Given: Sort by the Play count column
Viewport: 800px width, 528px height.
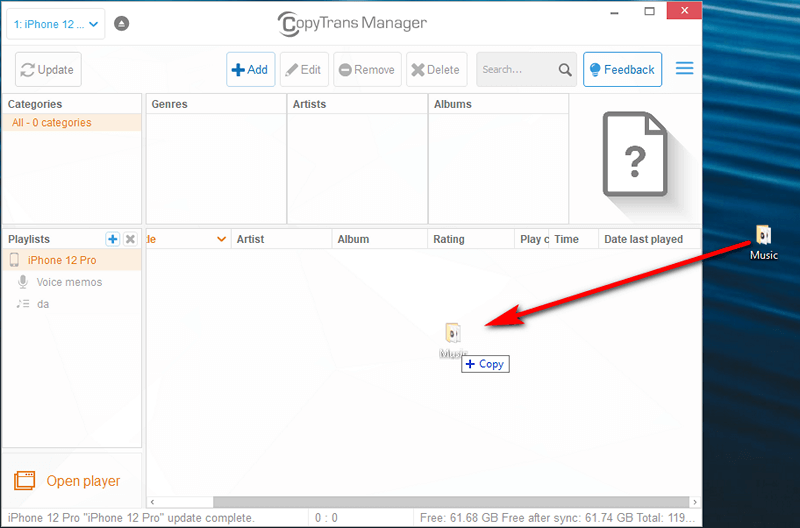Looking at the screenshot, I should tap(534, 239).
